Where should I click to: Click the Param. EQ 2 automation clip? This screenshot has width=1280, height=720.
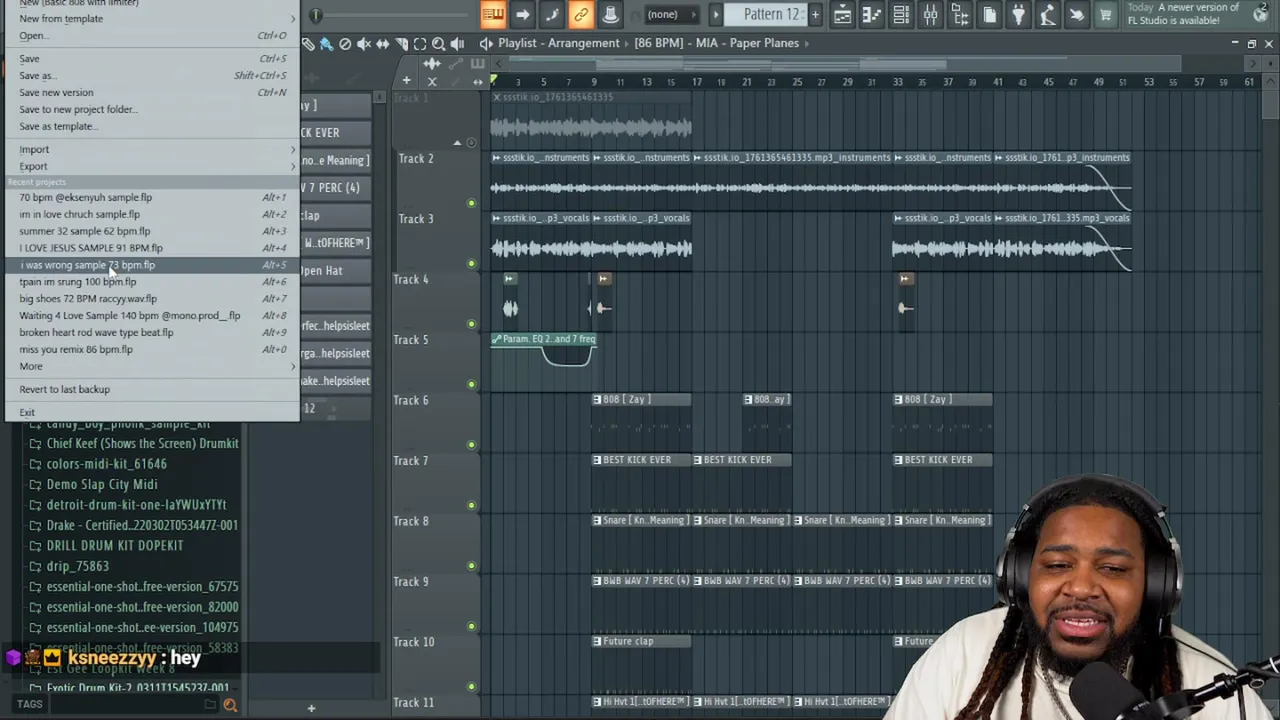[543, 350]
